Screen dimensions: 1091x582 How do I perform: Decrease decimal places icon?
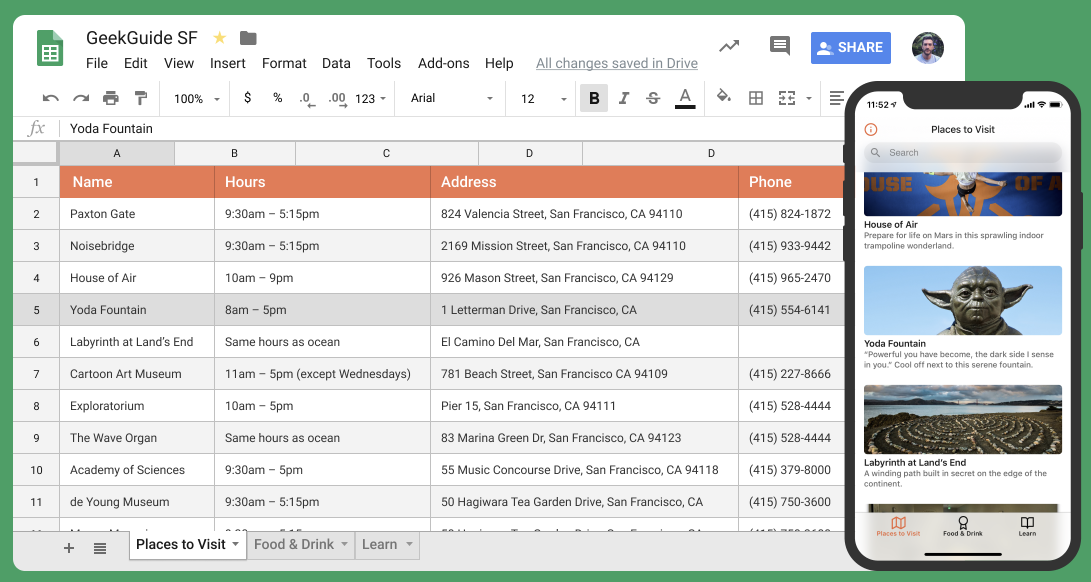pyautogui.click(x=307, y=99)
